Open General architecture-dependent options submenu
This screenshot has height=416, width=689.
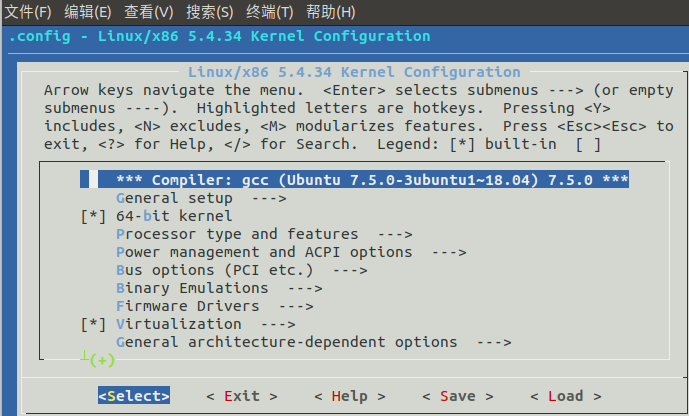[286, 342]
